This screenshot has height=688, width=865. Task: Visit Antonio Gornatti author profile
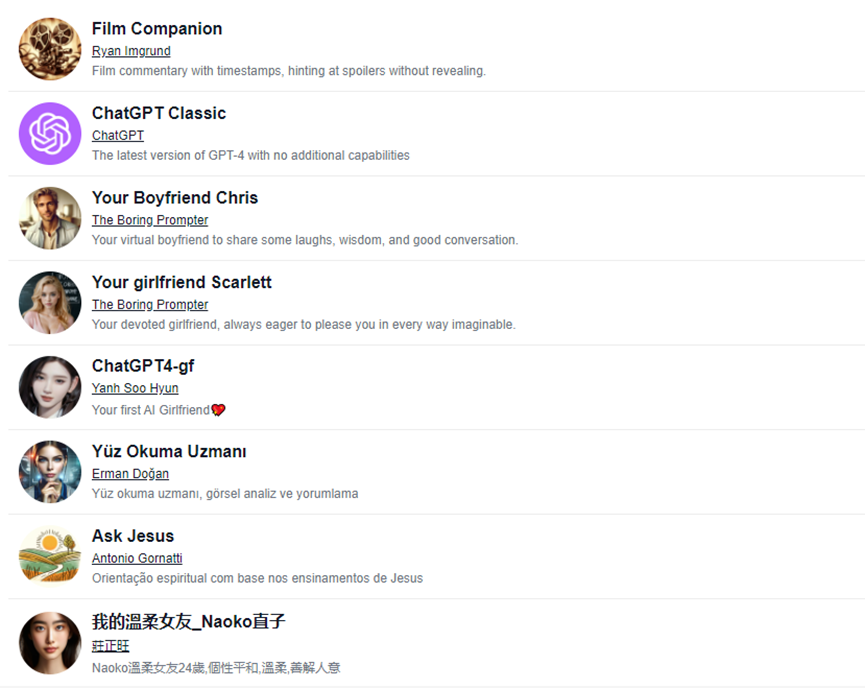(137, 559)
